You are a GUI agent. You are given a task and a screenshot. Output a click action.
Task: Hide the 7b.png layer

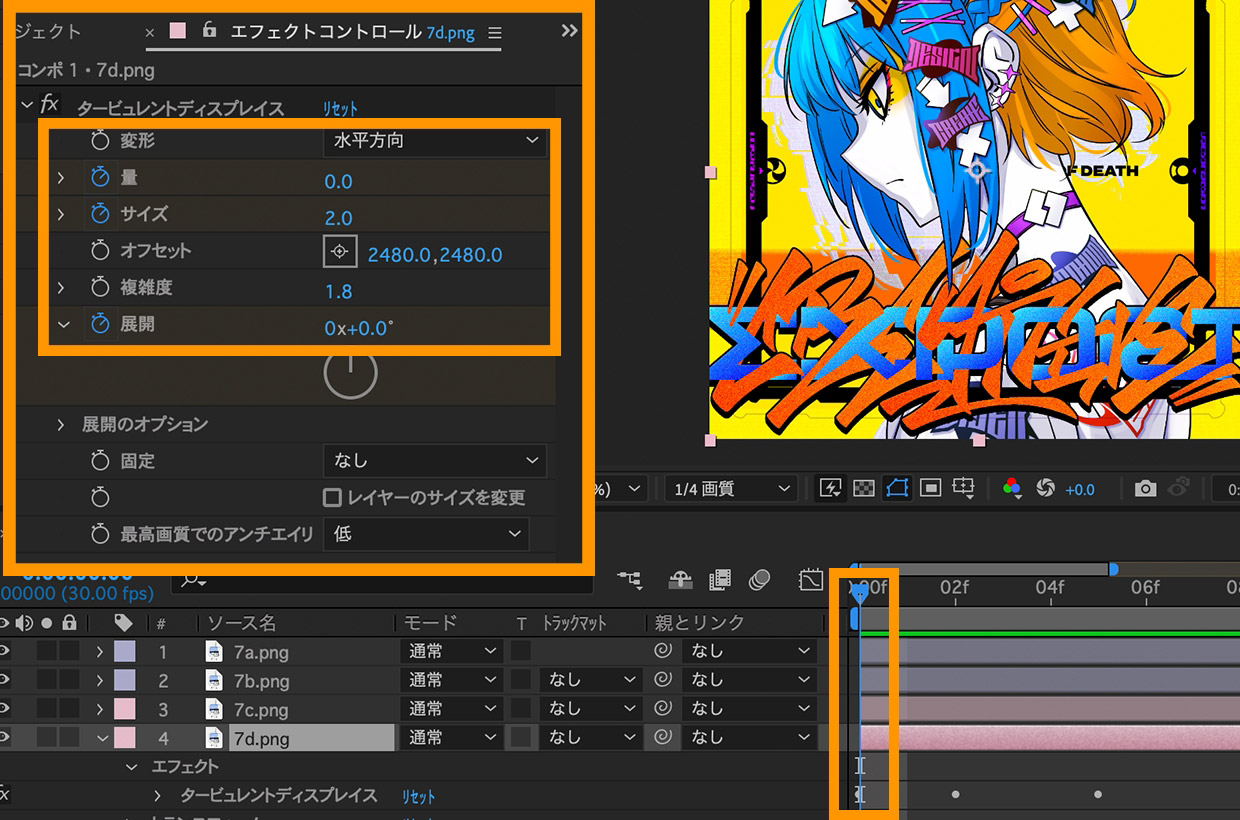click(x=5, y=680)
